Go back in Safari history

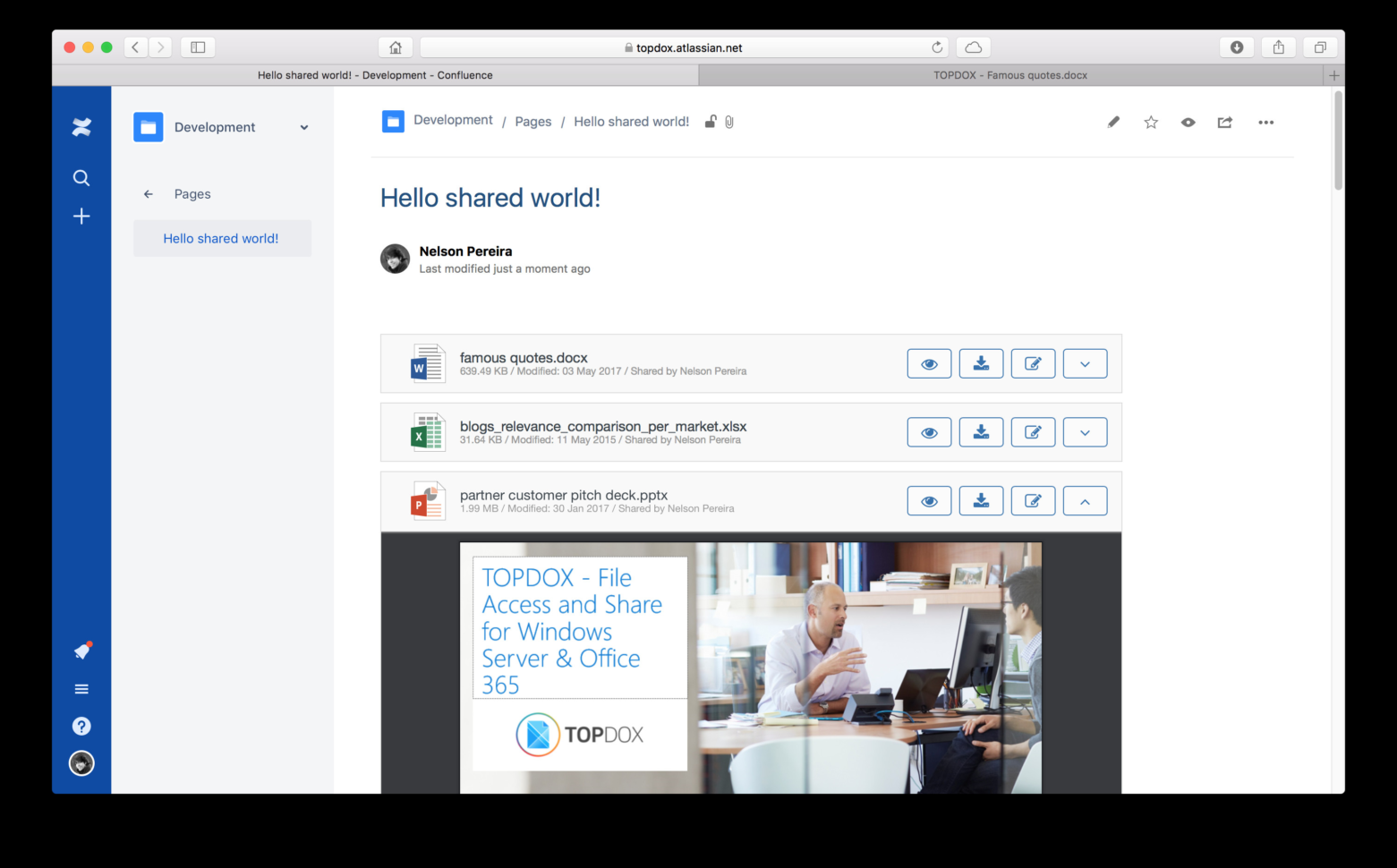tap(135, 47)
